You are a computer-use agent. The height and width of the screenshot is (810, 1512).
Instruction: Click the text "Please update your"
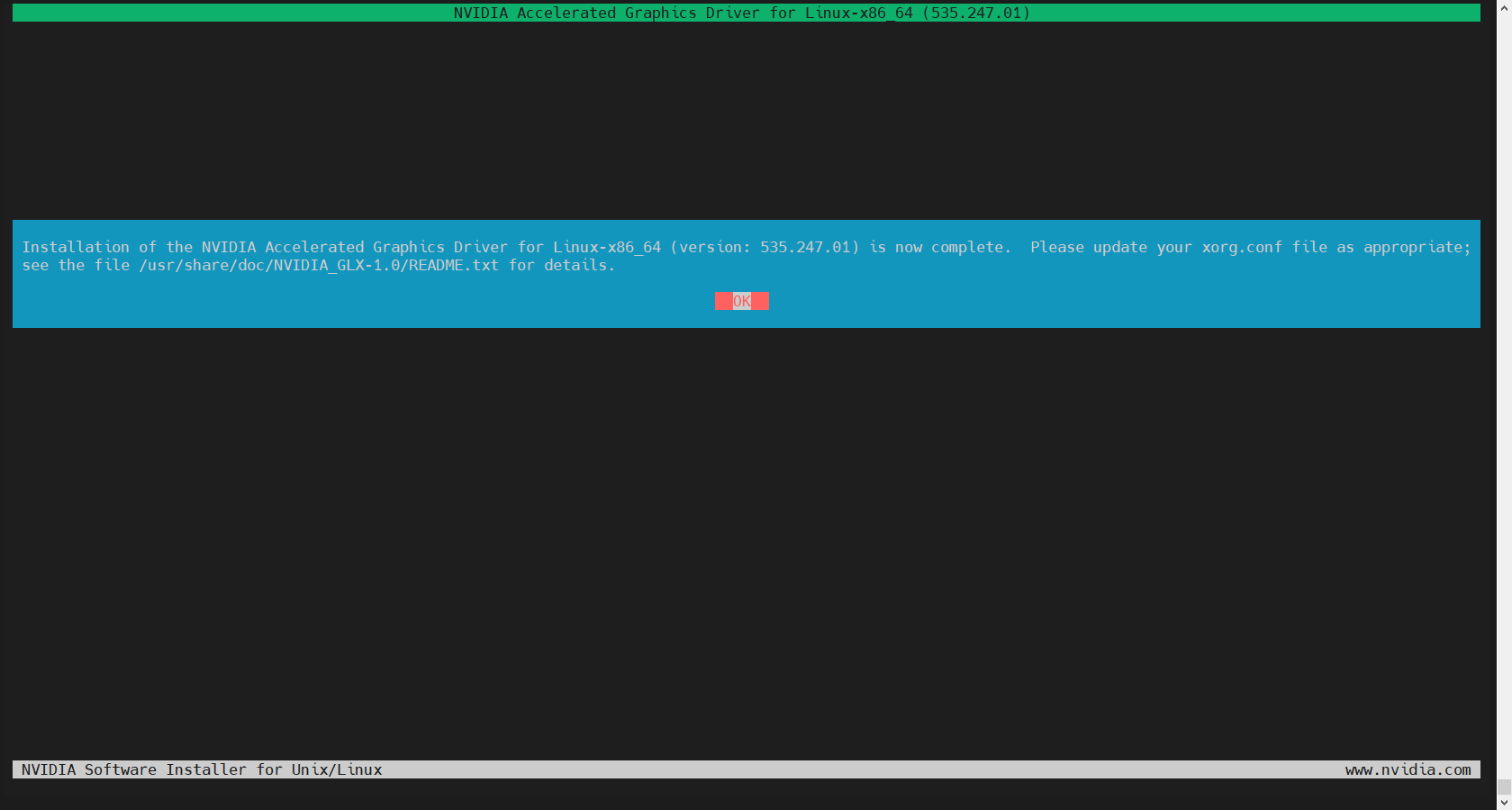click(1111, 247)
